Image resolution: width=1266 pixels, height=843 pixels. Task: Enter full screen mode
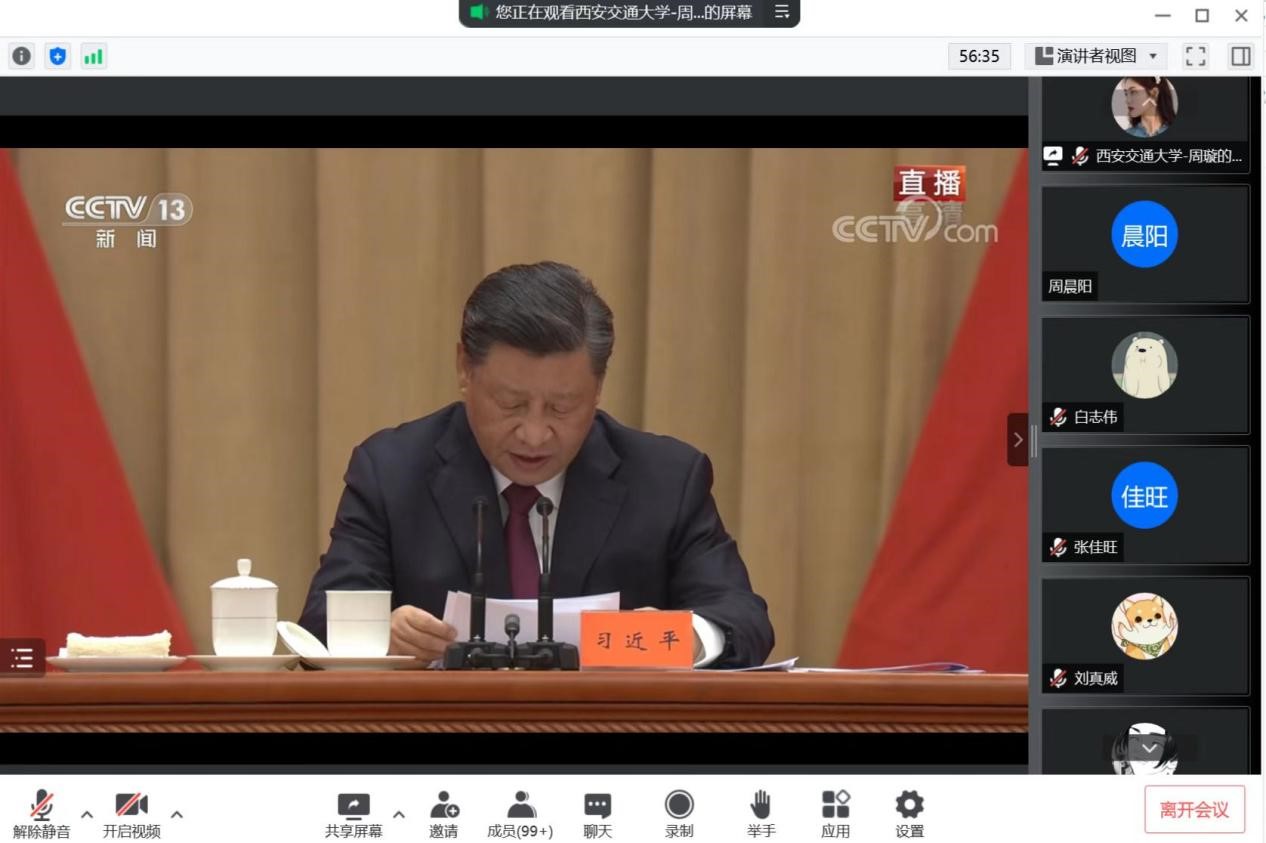pos(1195,56)
